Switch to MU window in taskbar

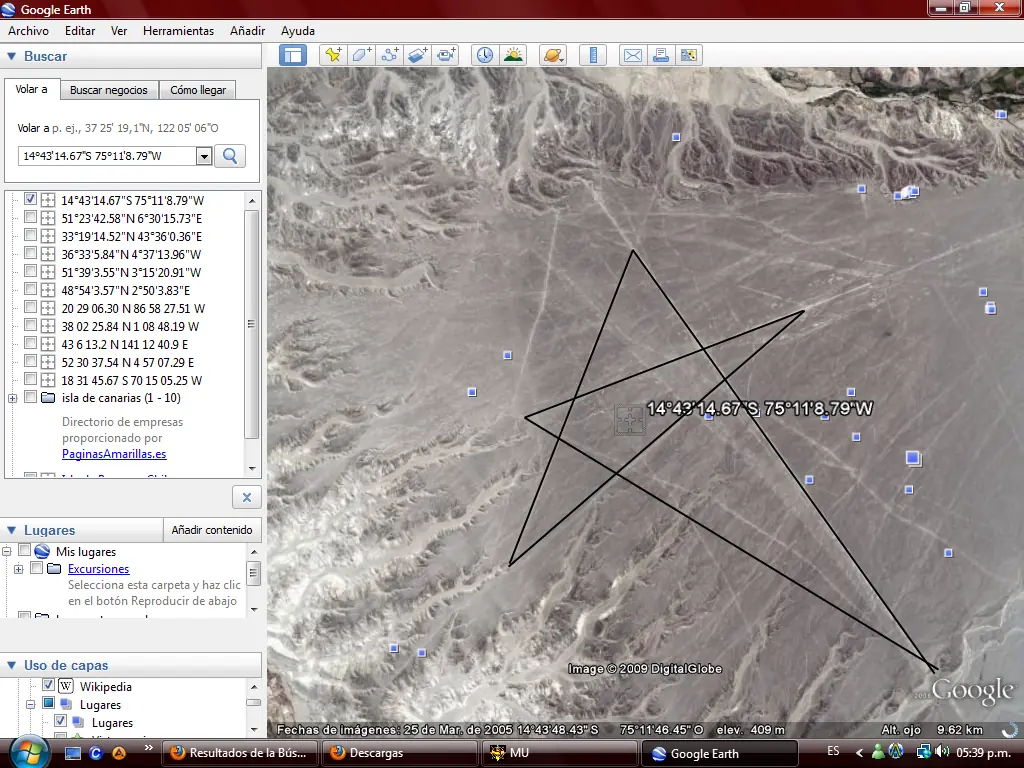point(559,753)
